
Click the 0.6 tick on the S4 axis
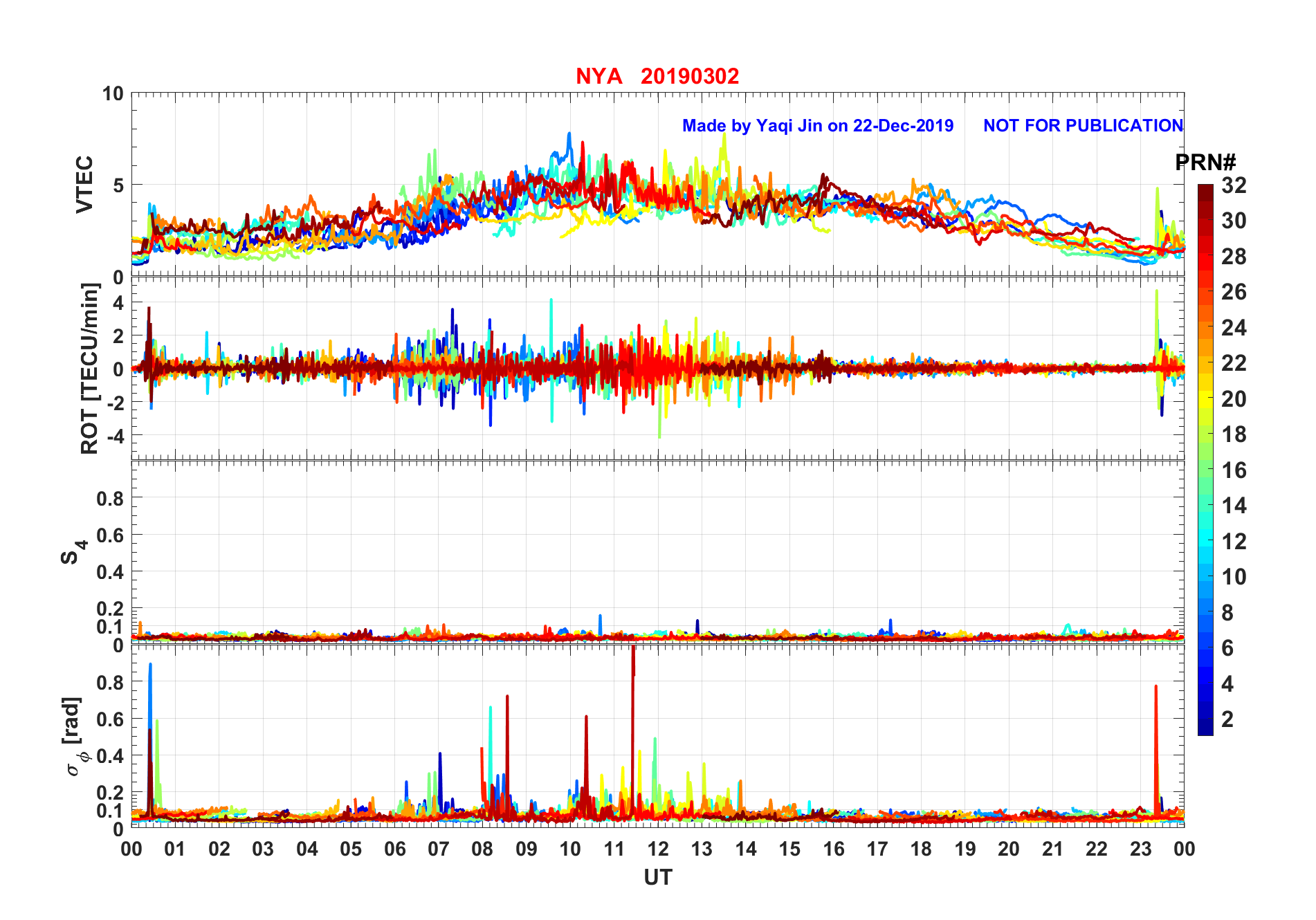click(x=110, y=535)
